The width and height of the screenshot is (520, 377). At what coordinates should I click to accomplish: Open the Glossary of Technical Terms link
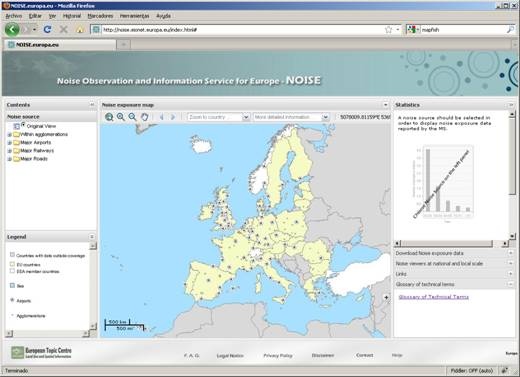pyautogui.click(x=434, y=297)
